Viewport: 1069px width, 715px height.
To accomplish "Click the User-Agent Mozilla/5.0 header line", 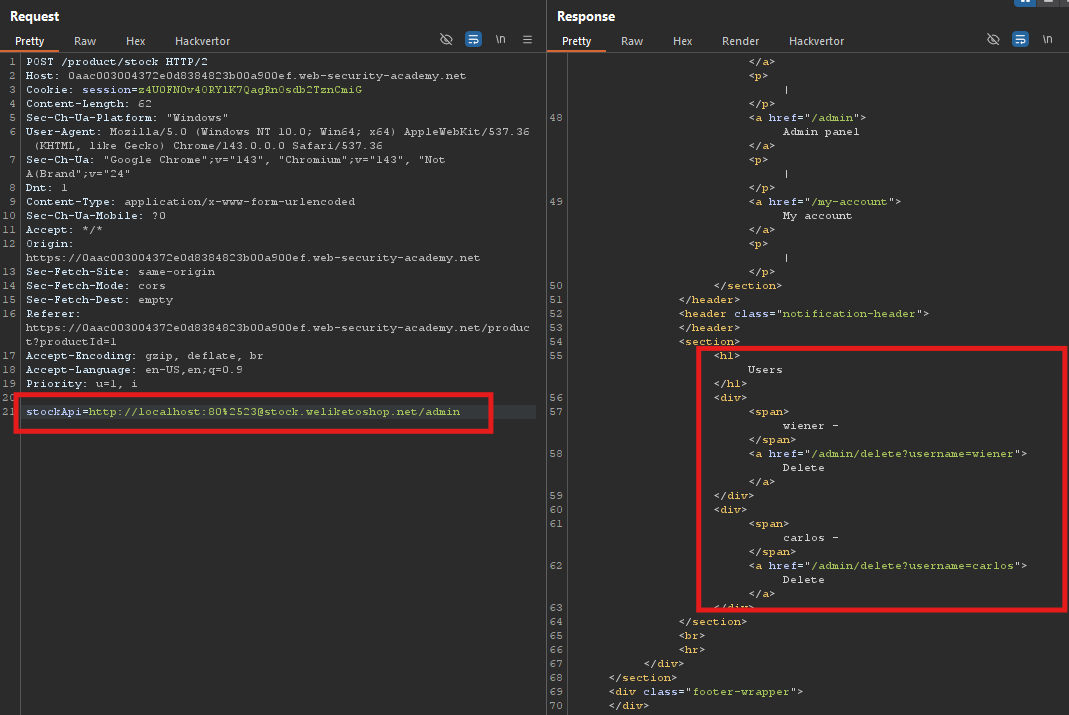I will (x=277, y=132).
